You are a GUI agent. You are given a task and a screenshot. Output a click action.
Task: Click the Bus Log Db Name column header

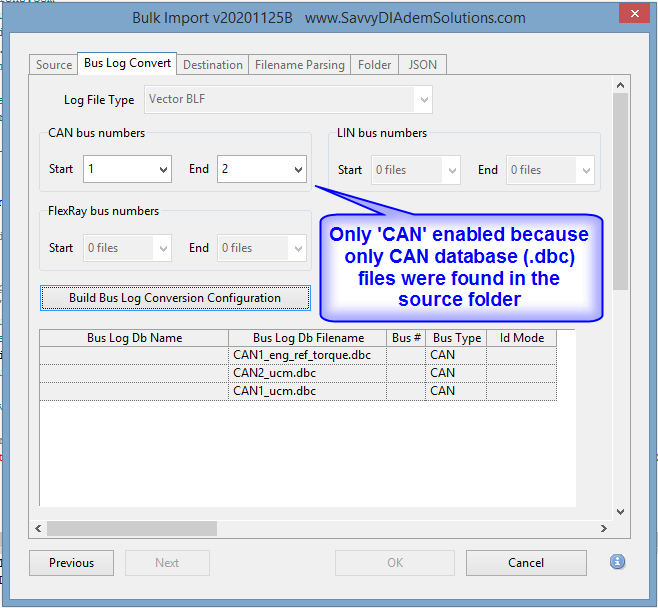coord(134,338)
